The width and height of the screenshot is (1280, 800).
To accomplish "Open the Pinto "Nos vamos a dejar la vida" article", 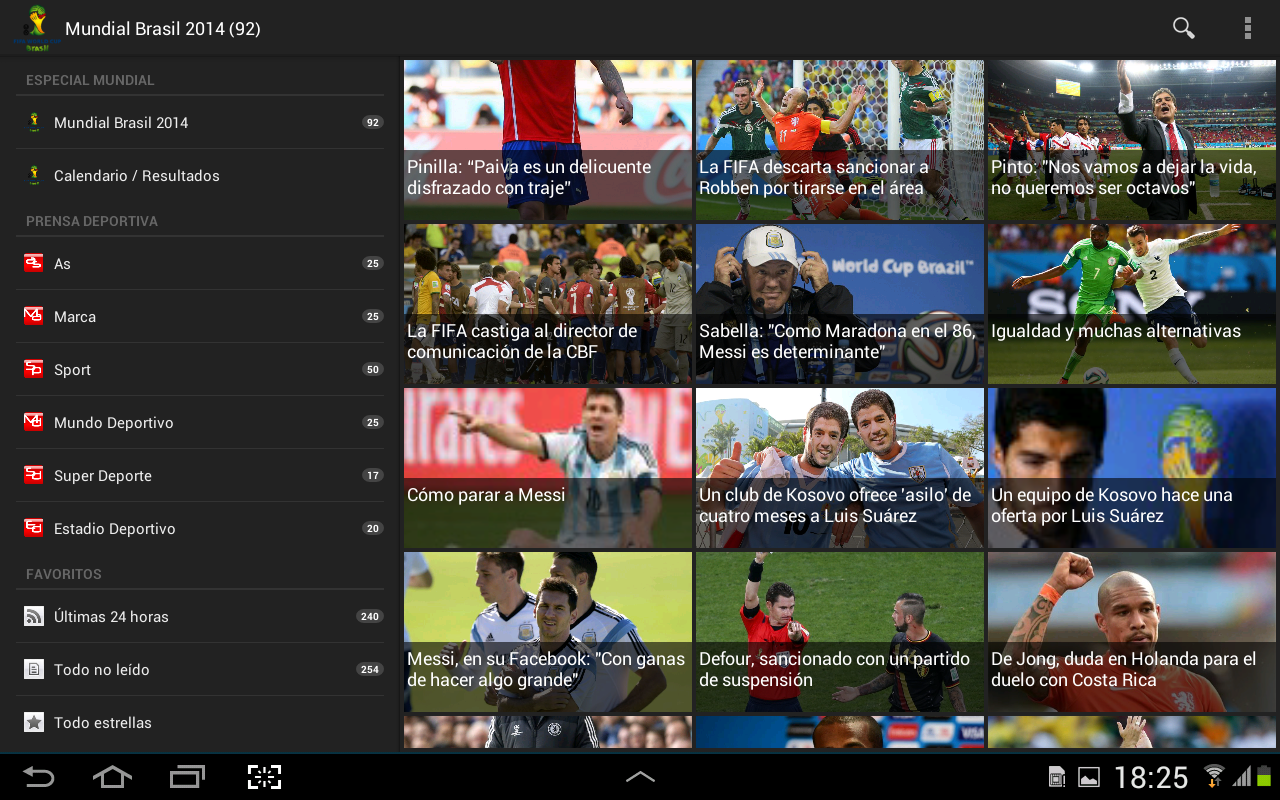I will pos(1132,140).
